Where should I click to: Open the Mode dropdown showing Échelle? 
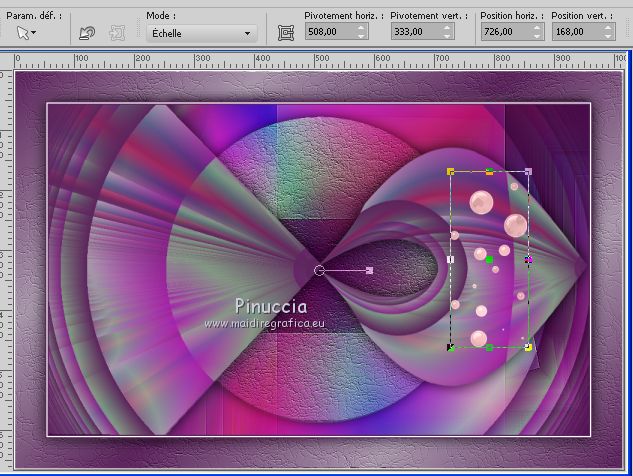tap(200, 33)
